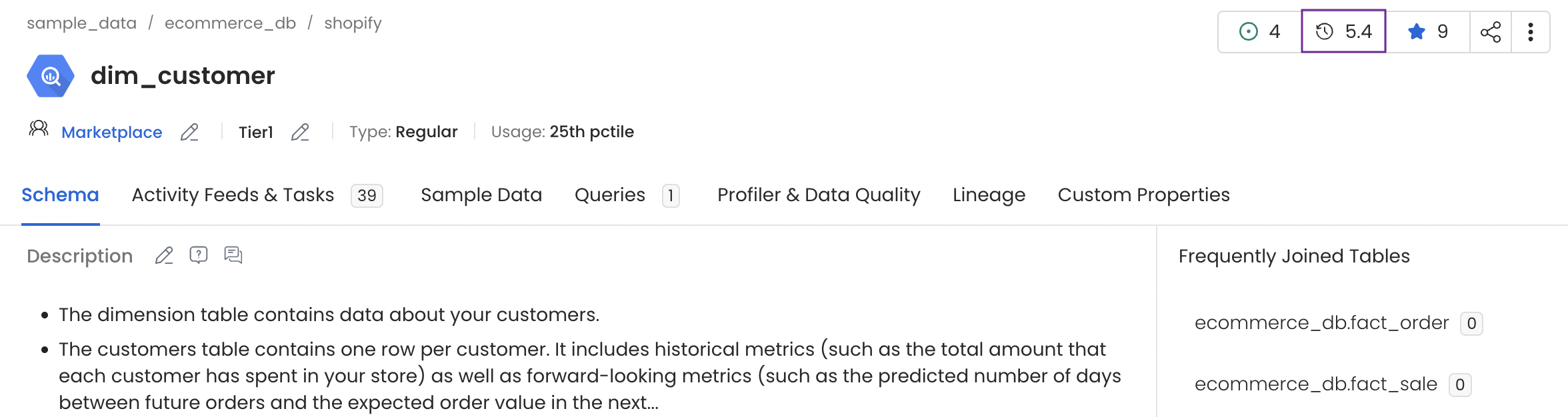
Task: Switch to Sample Data tab
Action: (x=481, y=195)
